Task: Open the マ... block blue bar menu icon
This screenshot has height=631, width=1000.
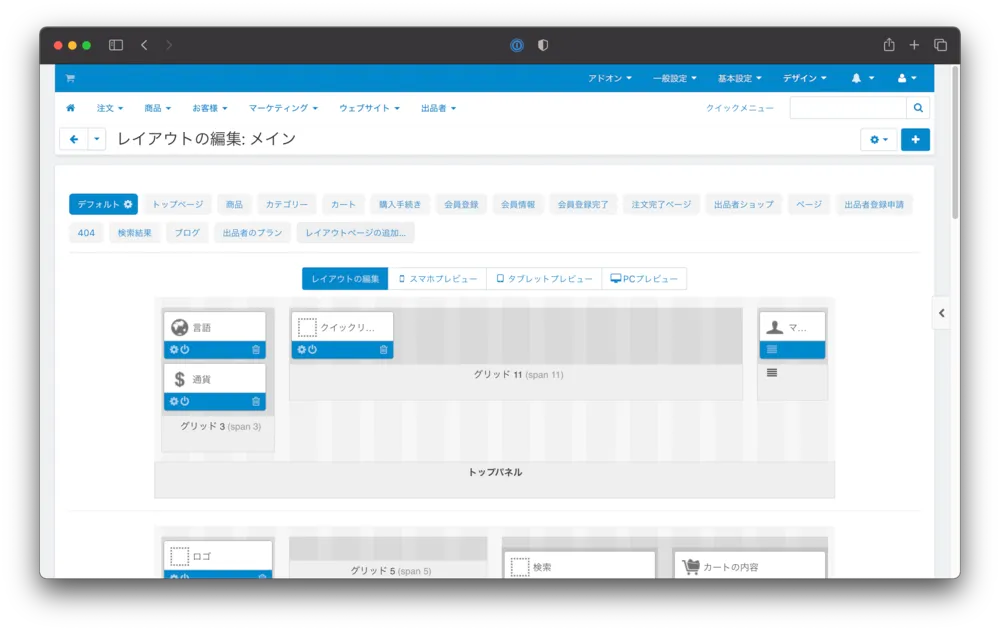Action: (772, 350)
